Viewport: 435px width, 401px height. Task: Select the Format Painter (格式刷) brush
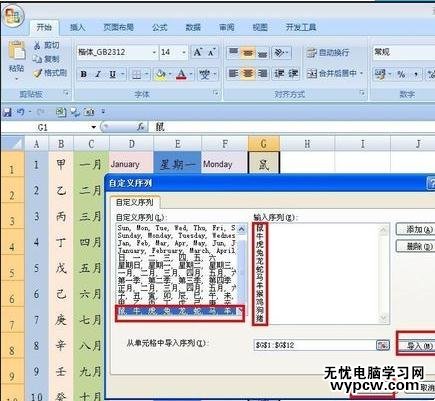pyautogui.click(x=37, y=73)
